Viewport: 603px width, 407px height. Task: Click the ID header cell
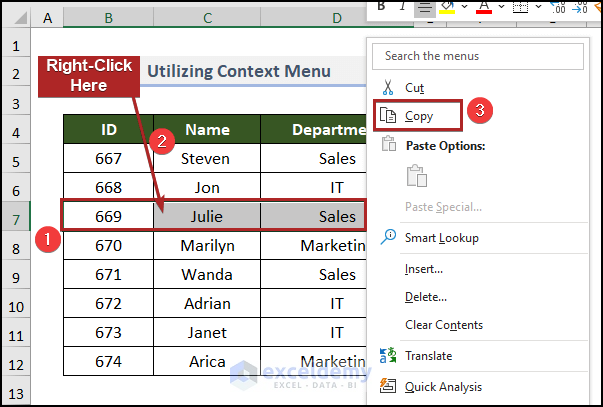tap(108, 129)
